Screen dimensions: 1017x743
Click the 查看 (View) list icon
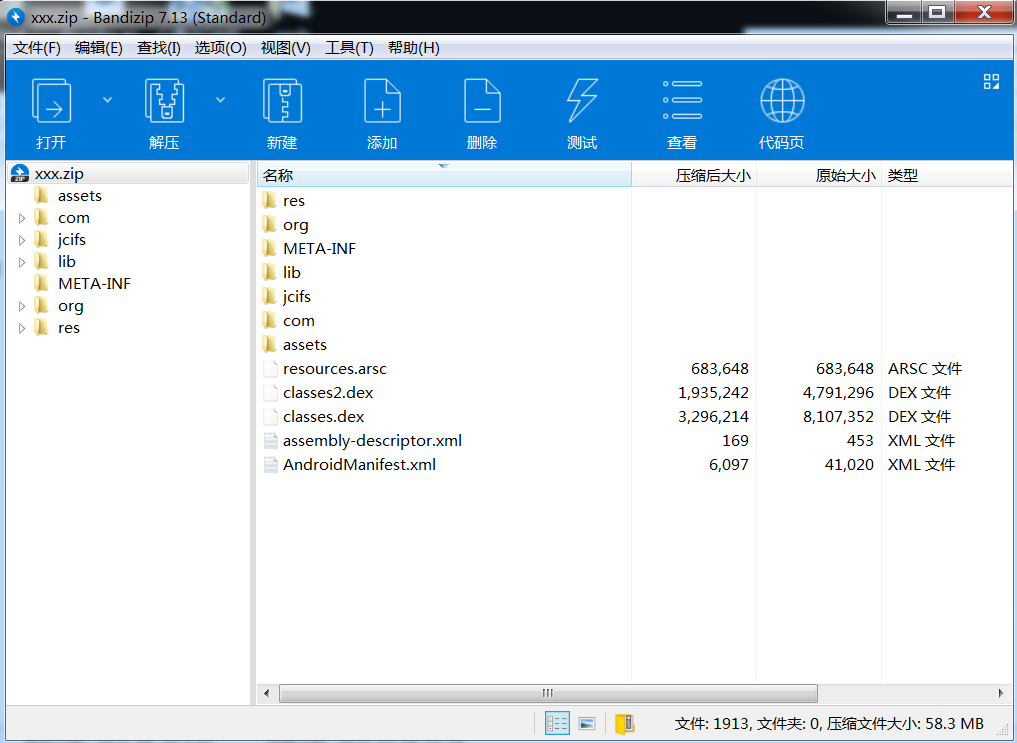pyautogui.click(x=682, y=103)
